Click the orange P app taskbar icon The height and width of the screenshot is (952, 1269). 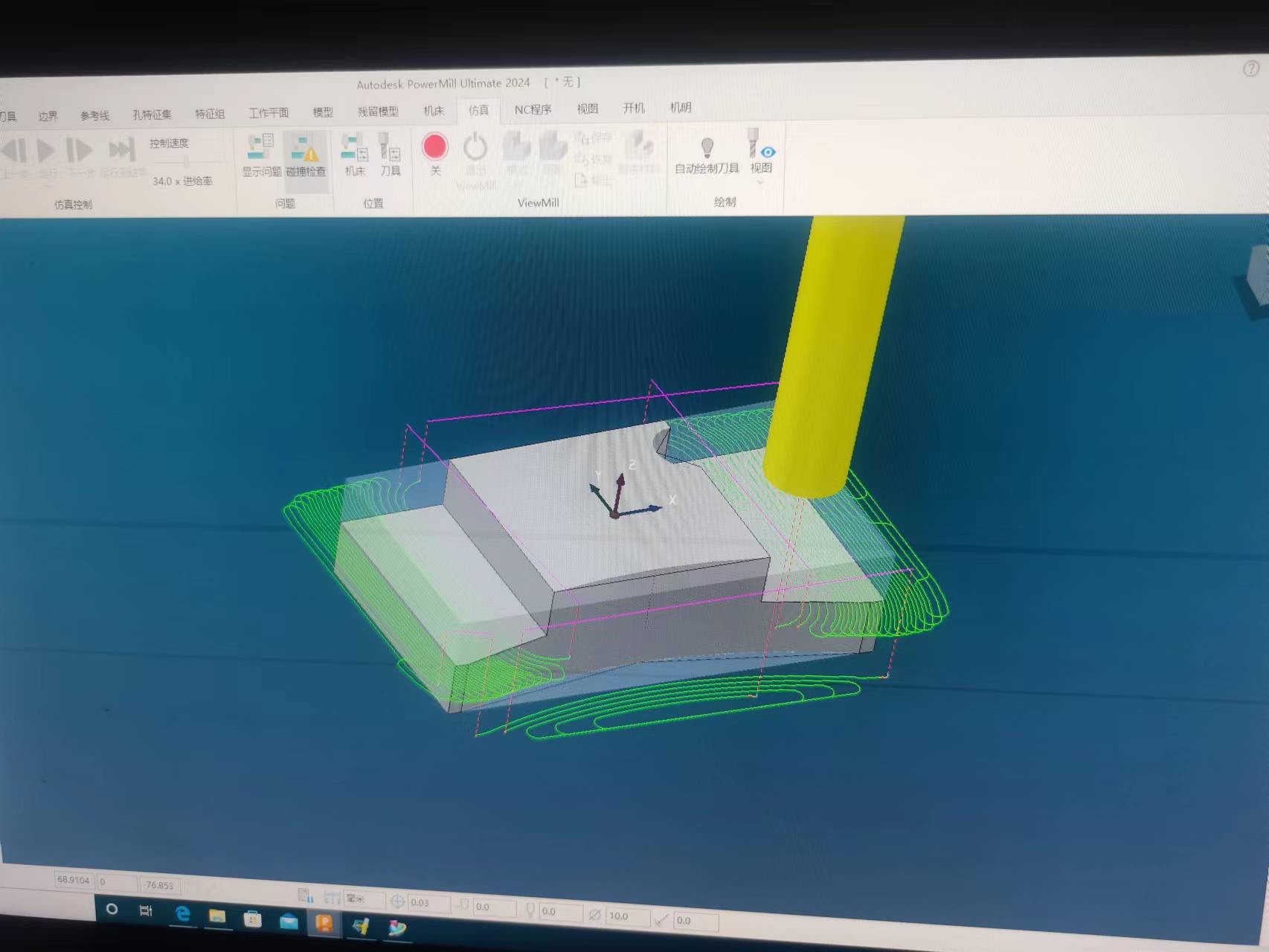click(325, 924)
